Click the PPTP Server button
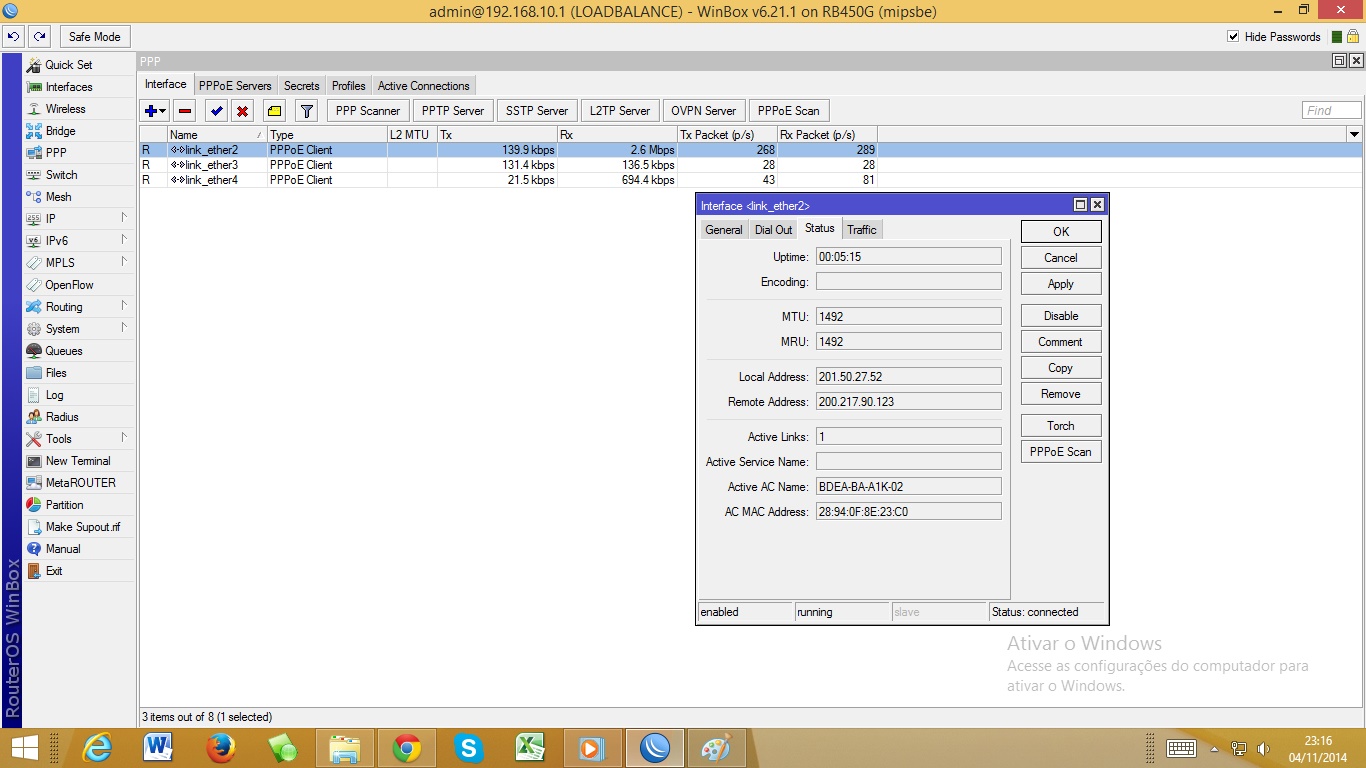The image size is (1366, 768). pyautogui.click(x=453, y=111)
